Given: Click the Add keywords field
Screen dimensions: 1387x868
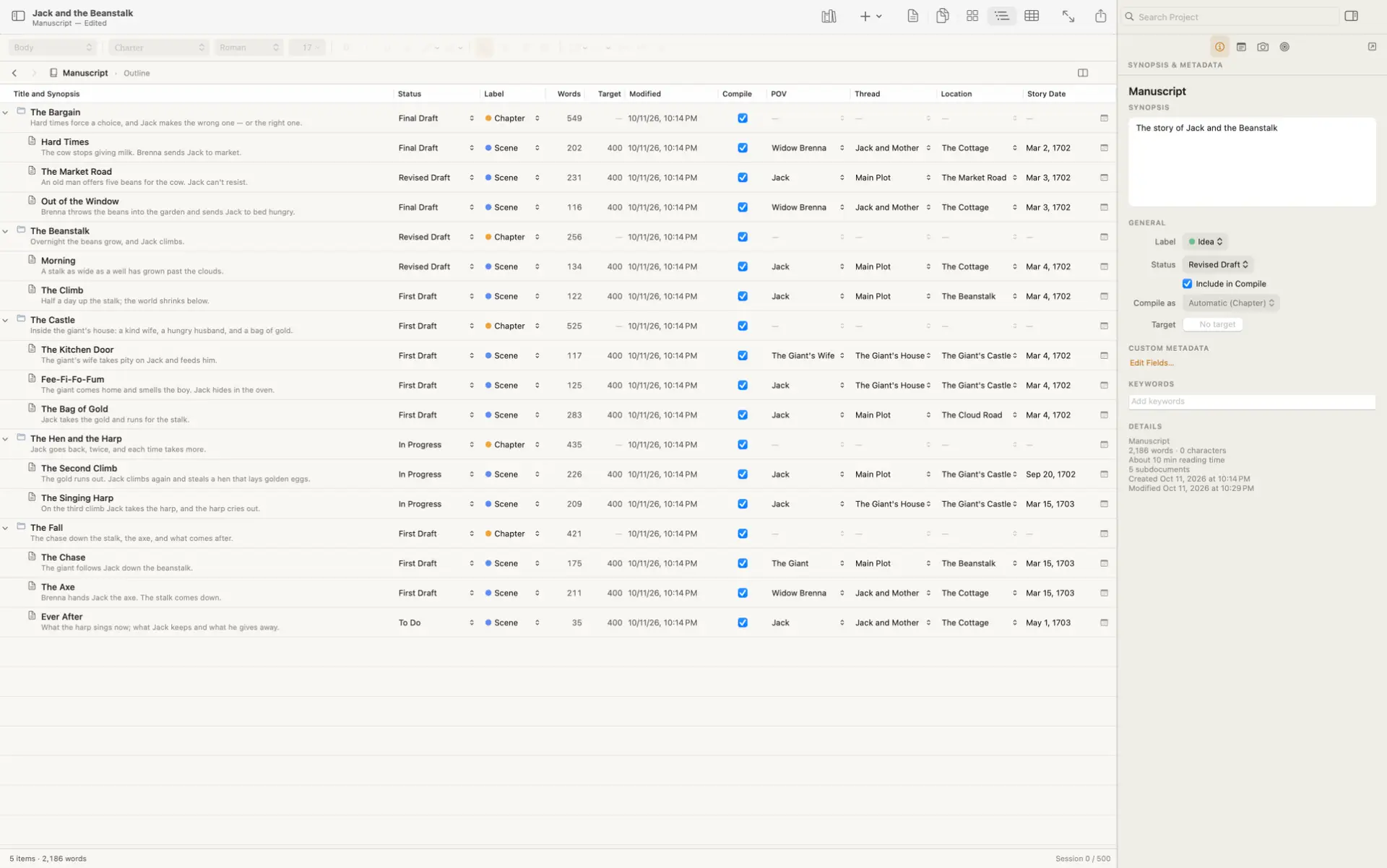Looking at the screenshot, I should (1252, 402).
